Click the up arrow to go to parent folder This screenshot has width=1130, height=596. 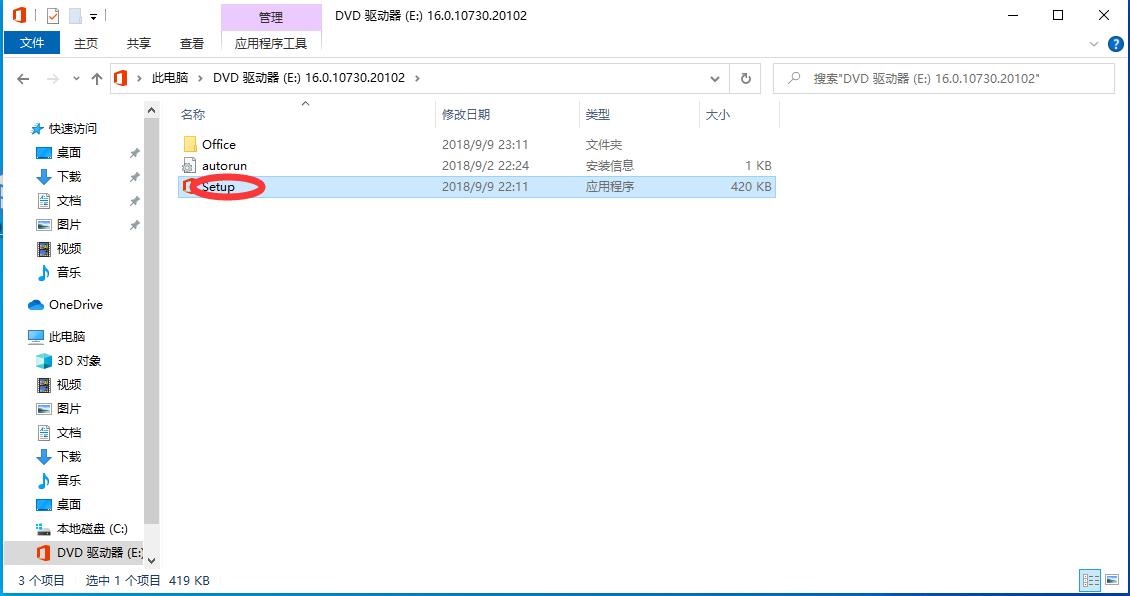96,78
